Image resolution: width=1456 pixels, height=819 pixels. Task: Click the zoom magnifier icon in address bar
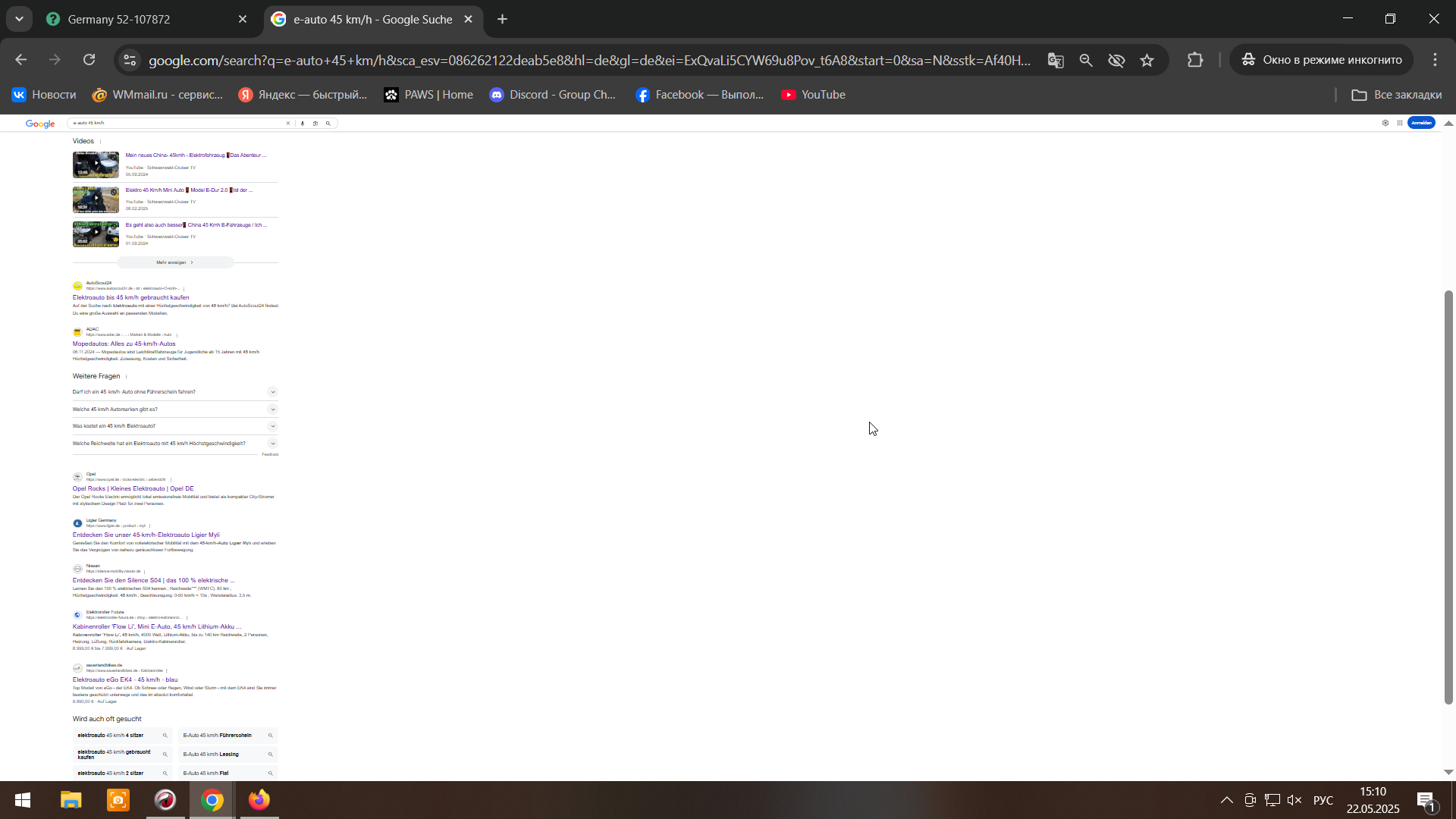1086,60
